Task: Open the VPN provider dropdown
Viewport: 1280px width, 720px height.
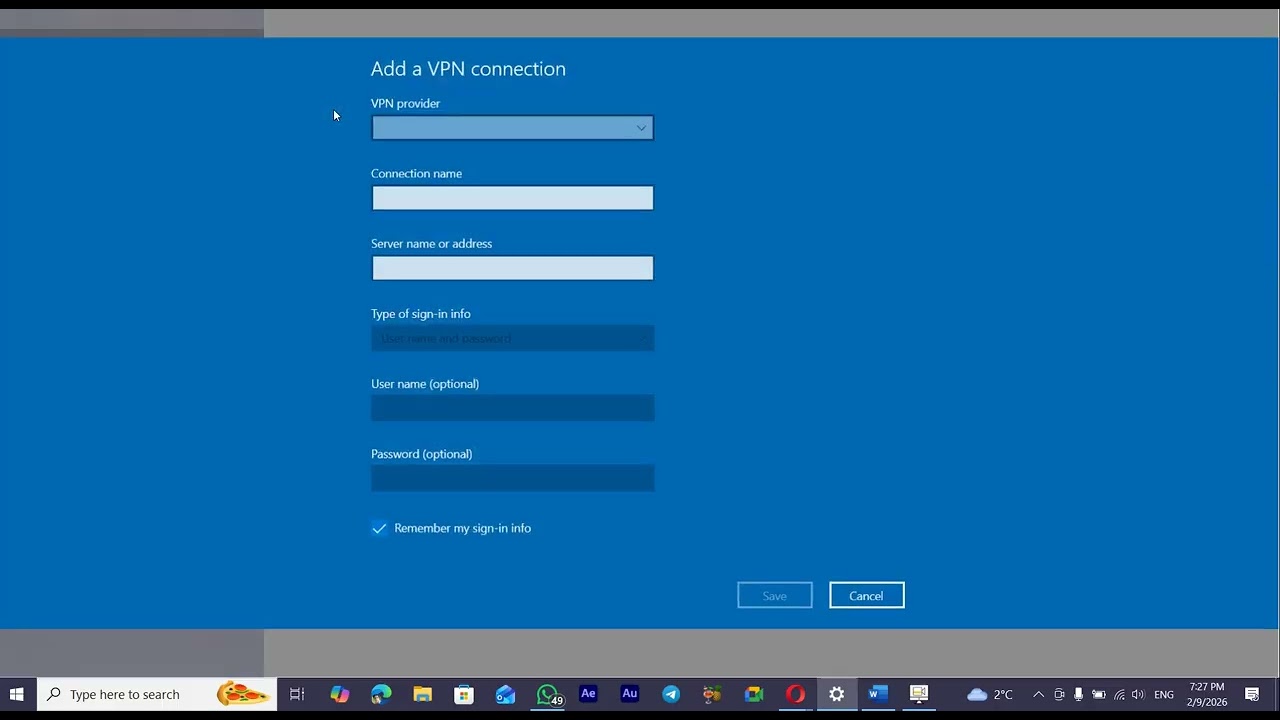Action: point(512,128)
